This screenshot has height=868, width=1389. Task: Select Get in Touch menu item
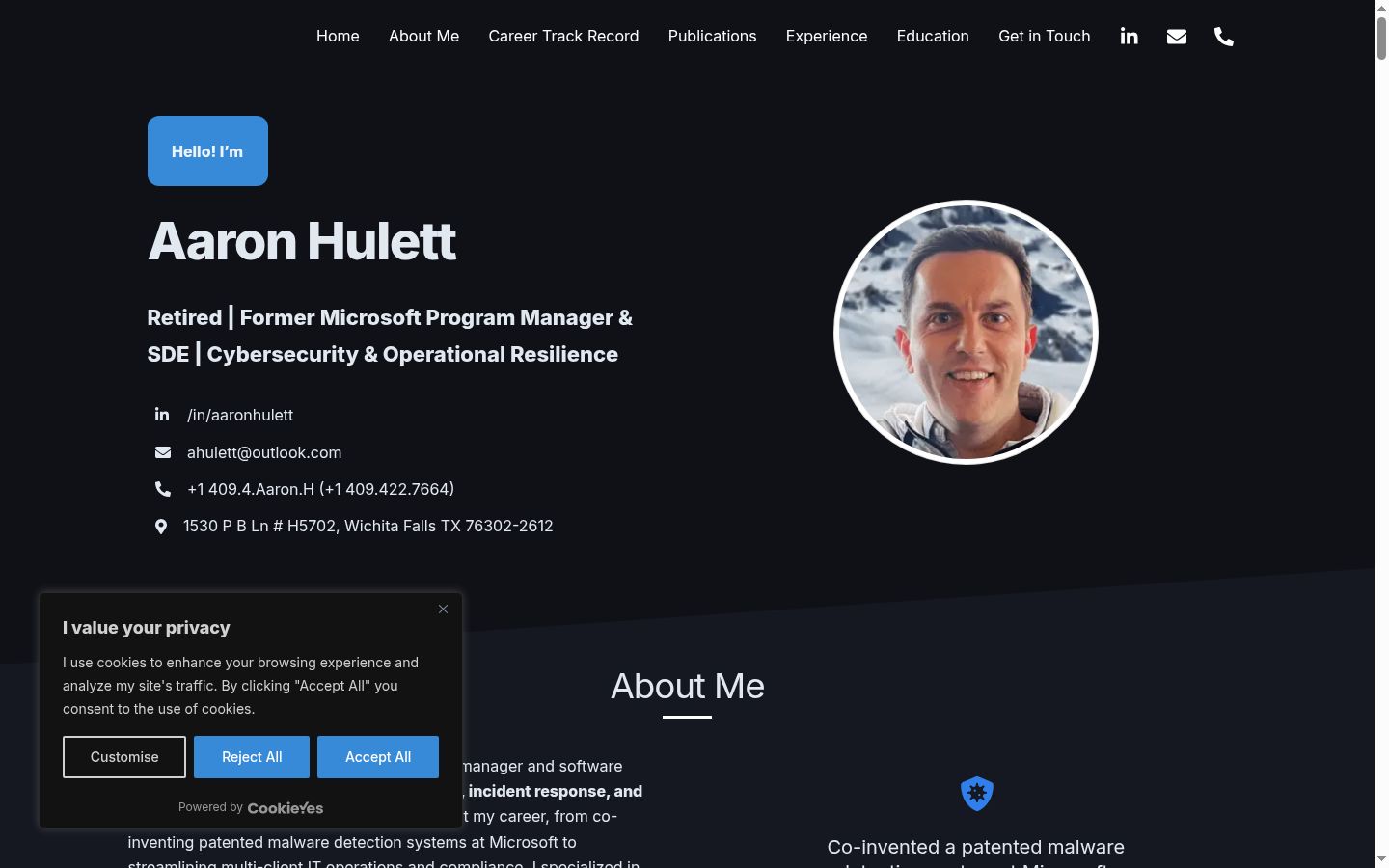1045,36
